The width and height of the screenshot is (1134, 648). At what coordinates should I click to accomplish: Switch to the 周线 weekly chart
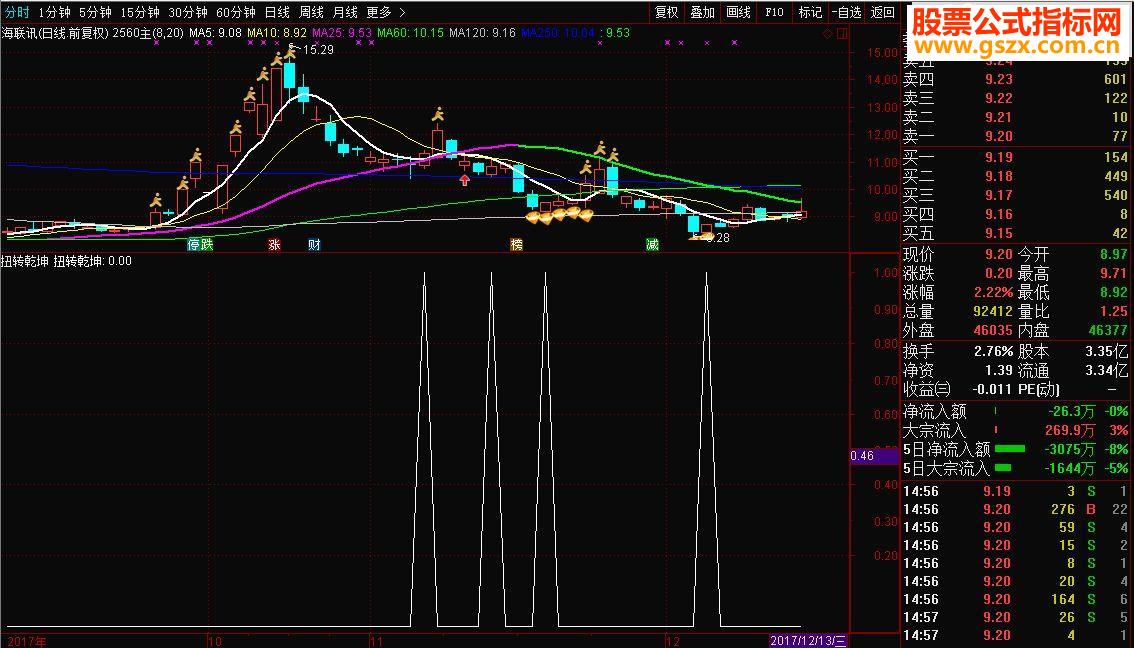click(311, 12)
